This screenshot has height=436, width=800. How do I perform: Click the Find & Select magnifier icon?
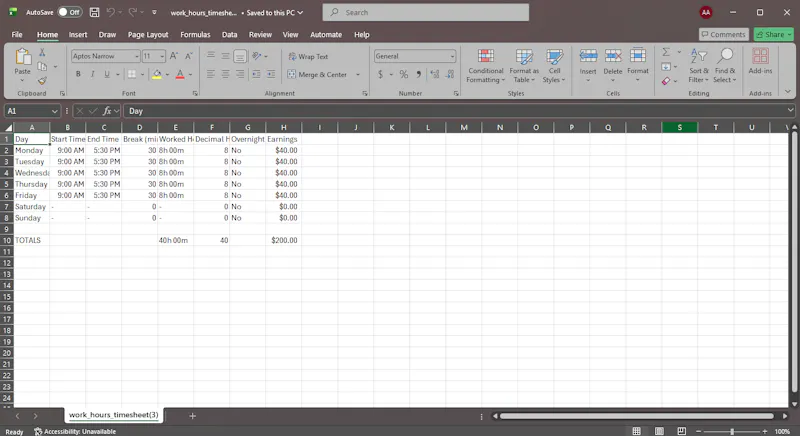point(725,56)
